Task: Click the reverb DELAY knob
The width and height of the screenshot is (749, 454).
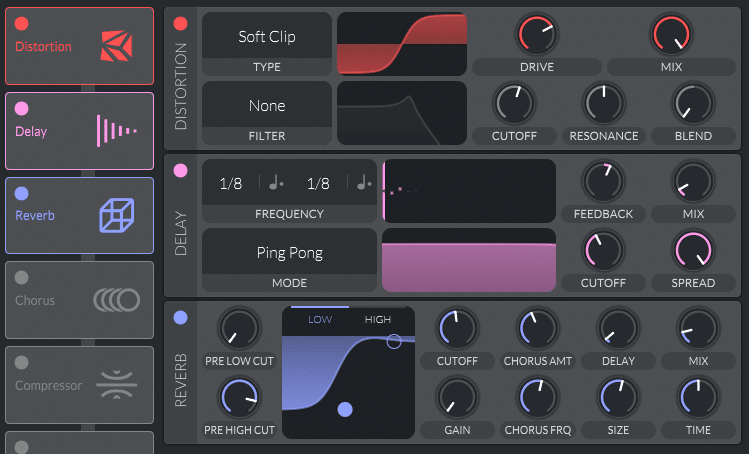Action: (618, 329)
